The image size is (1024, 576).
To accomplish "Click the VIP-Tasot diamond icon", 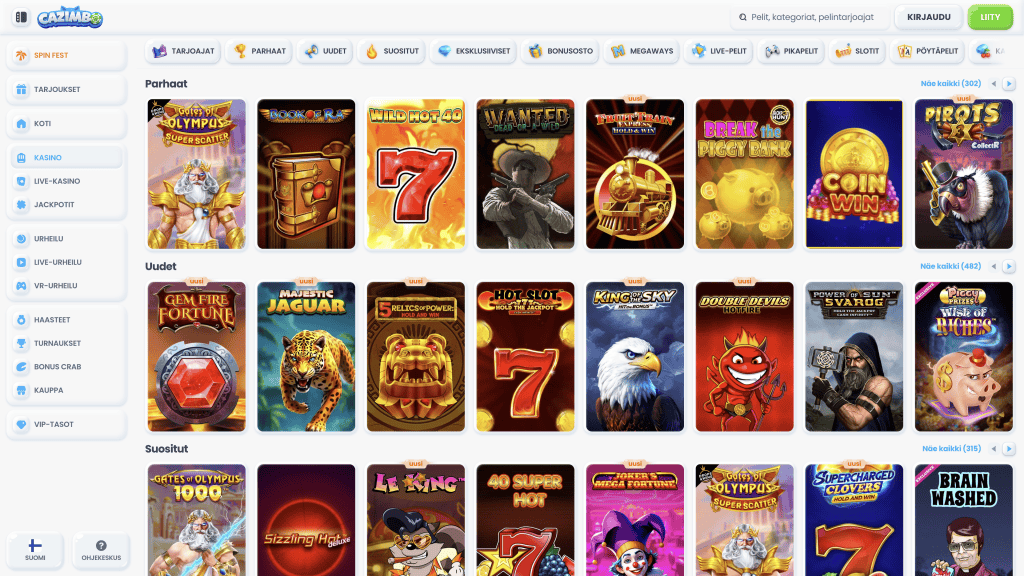I will point(22,424).
